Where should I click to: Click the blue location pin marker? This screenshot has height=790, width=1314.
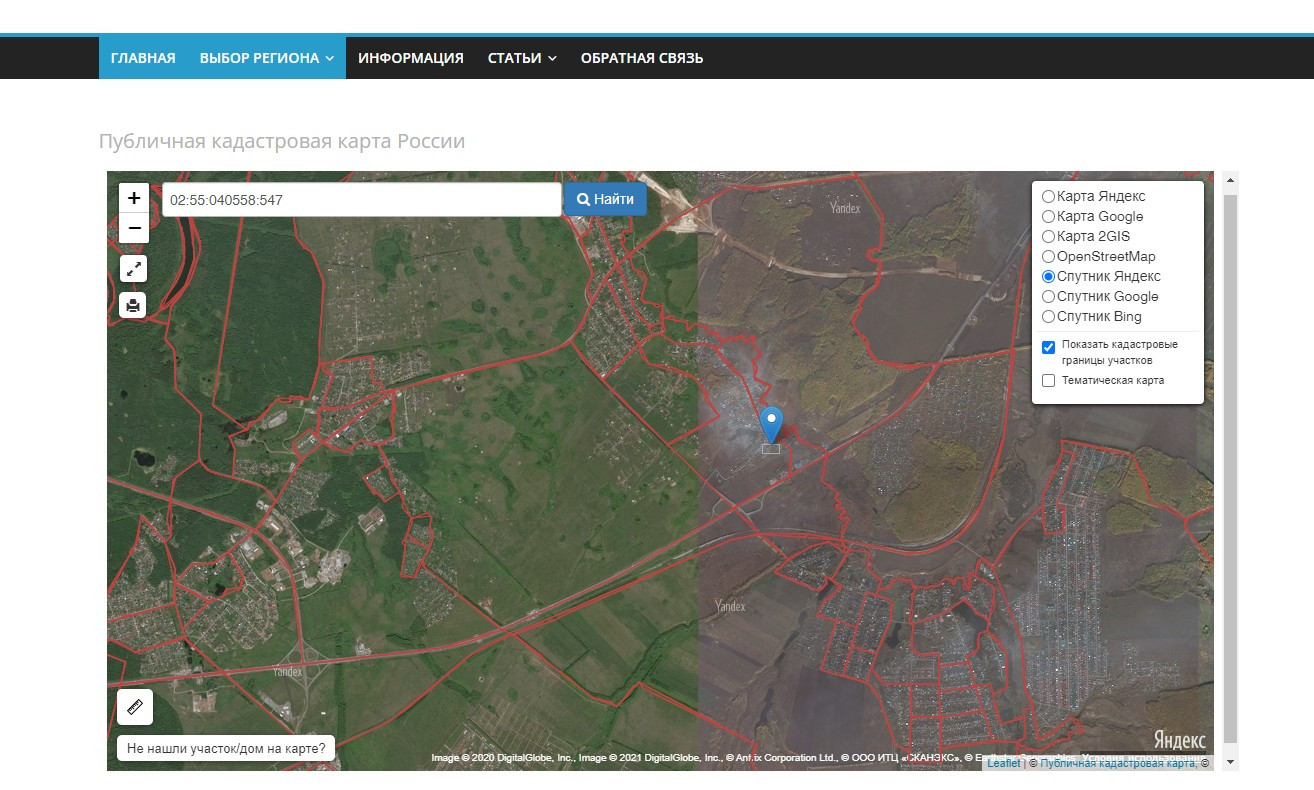pyautogui.click(x=771, y=423)
